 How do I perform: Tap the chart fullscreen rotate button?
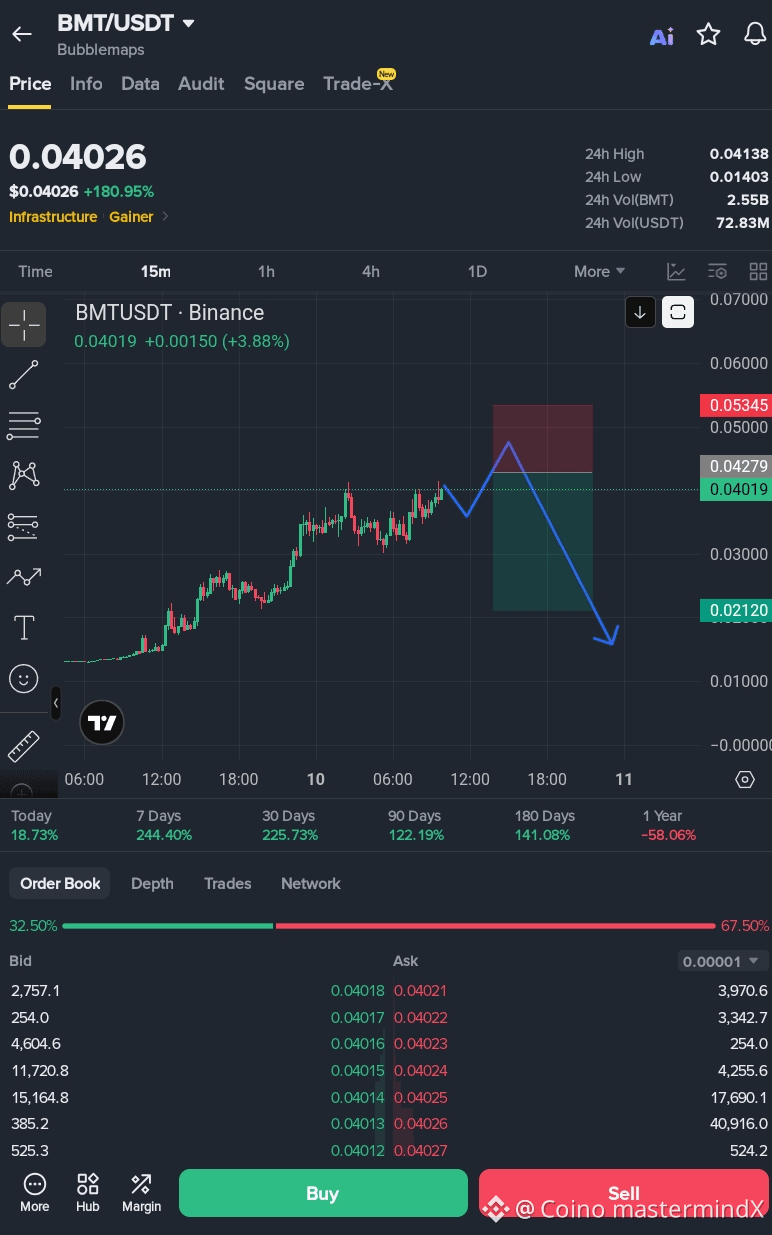pos(678,312)
